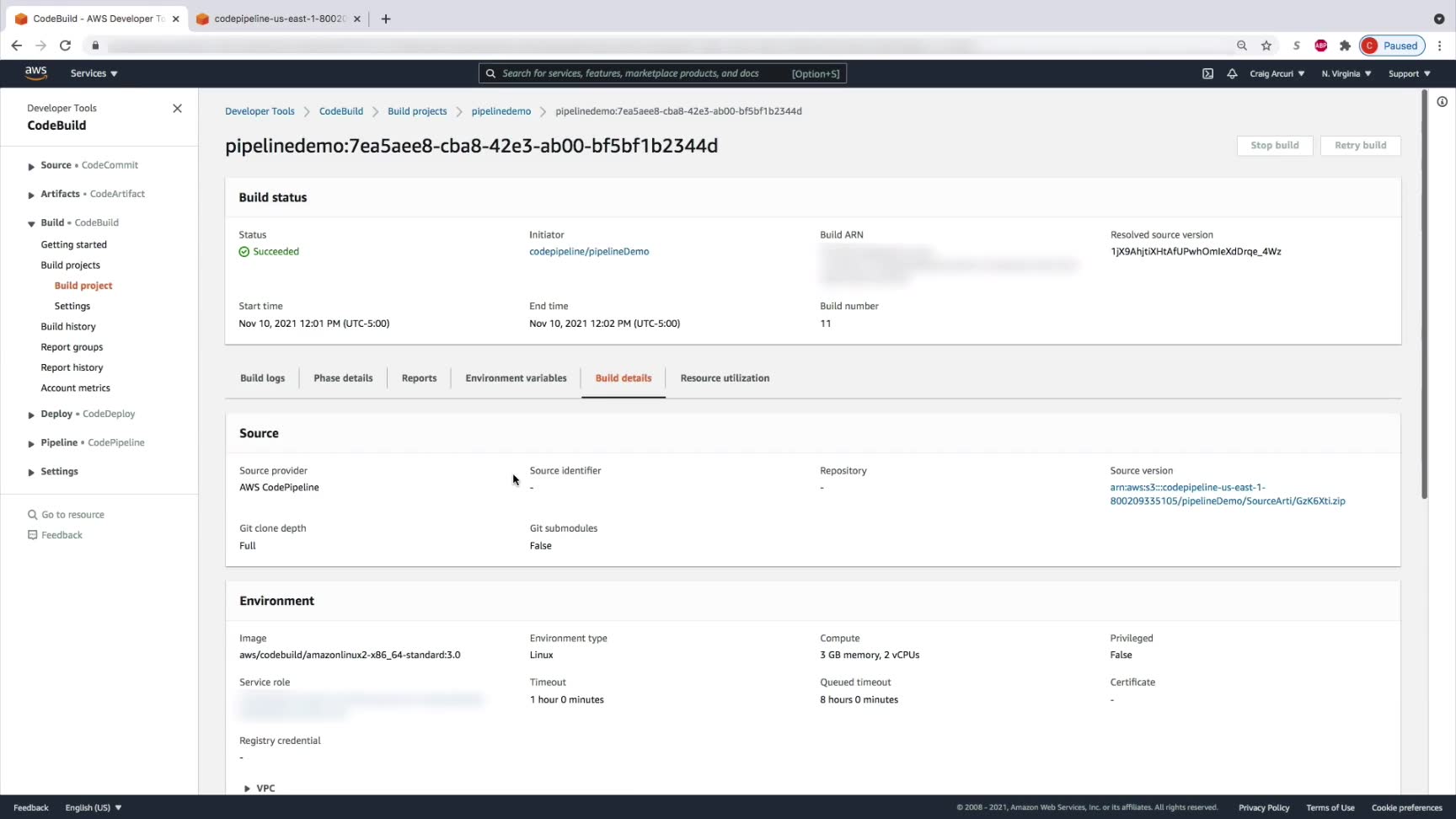Click the Feedback icon in sidebar
1456x819 pixels.
tap(33, 535)
